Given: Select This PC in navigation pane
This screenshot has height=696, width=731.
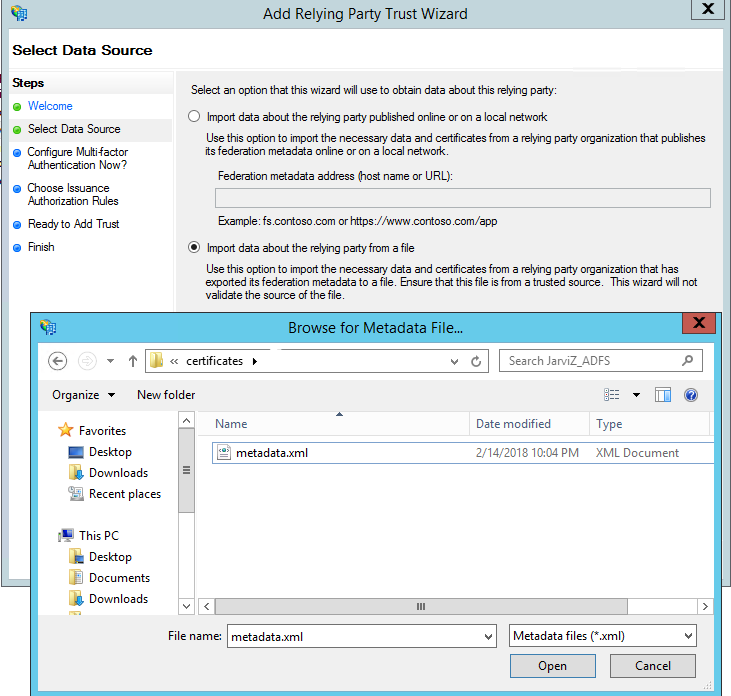Looking at the screenshot, I should click(x=99, y=536).
